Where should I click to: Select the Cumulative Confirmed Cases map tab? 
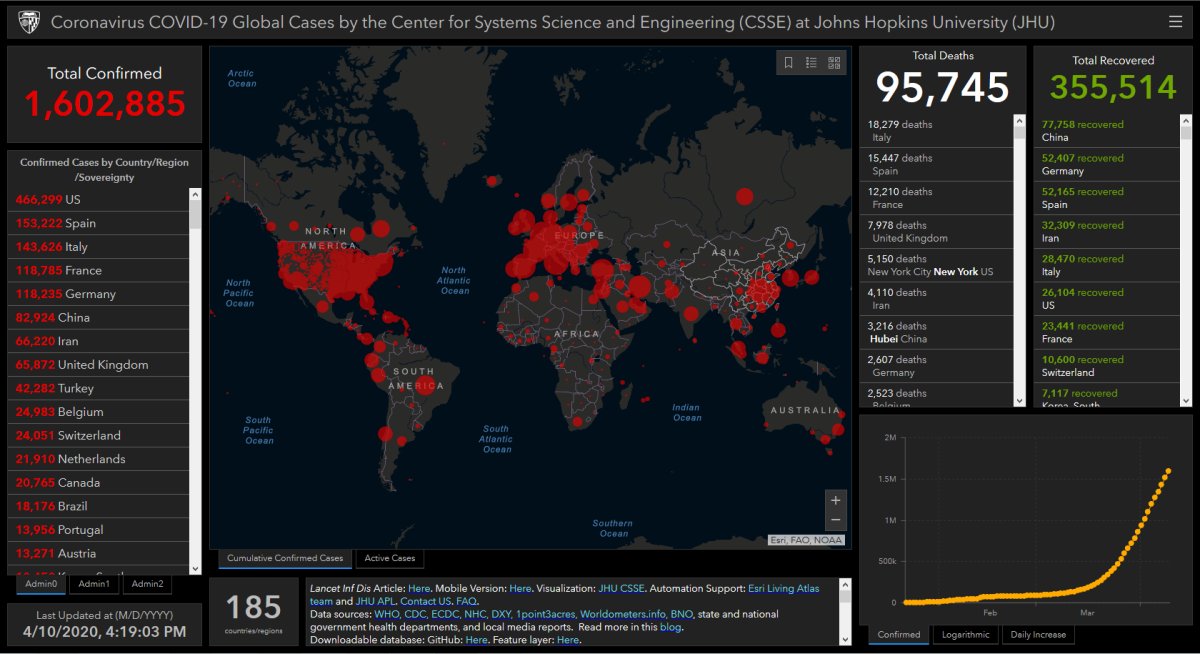(x=285, y=558)
